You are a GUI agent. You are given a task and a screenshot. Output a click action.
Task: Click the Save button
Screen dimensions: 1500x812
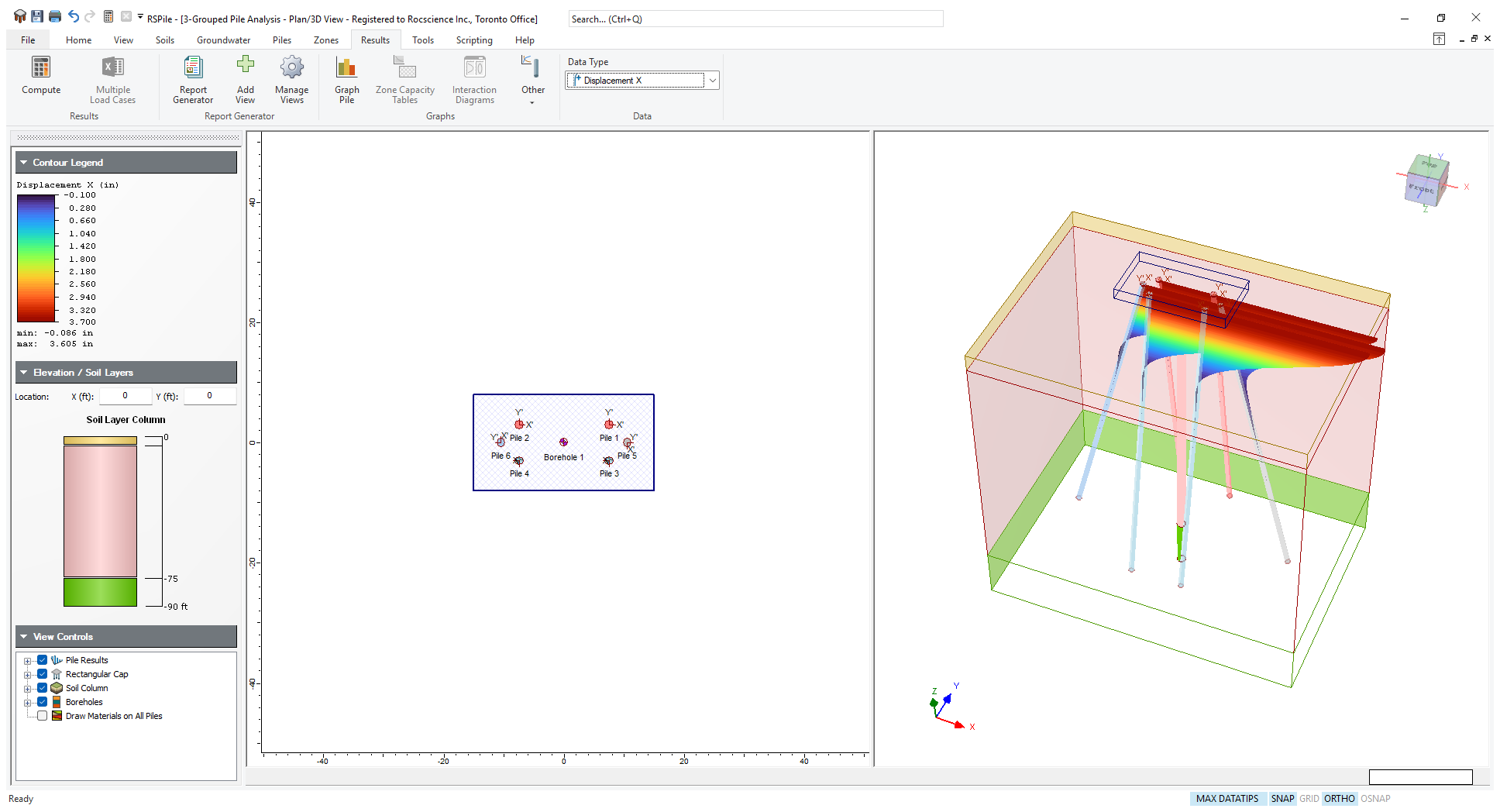[36, 15]
